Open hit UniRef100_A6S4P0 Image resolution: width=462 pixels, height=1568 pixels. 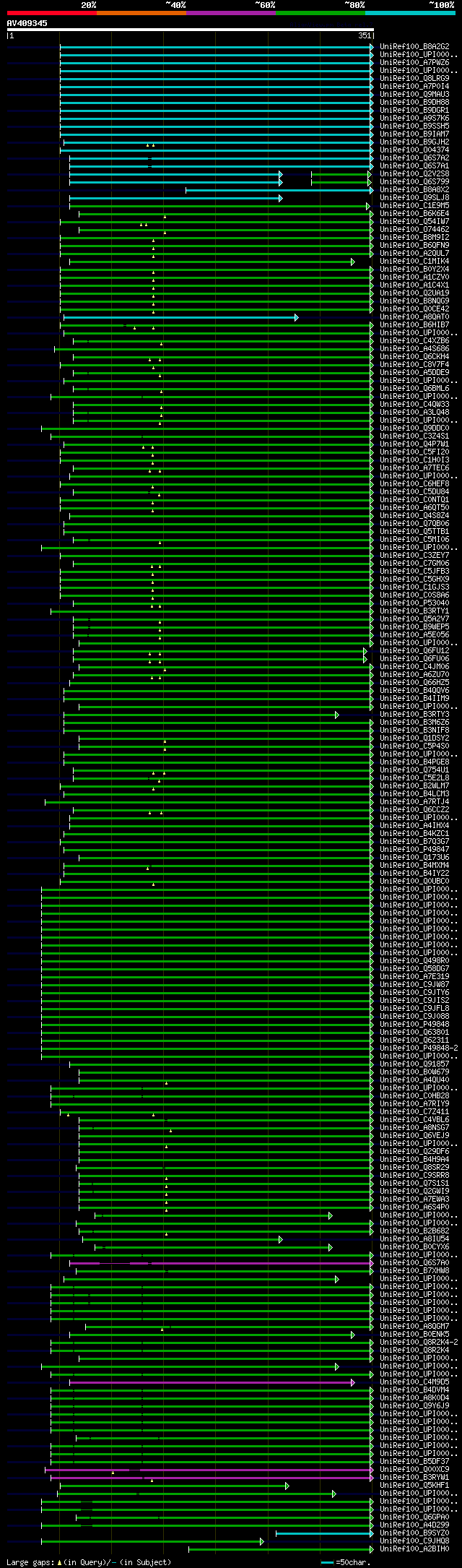pyautogui.click(x=414, y=1207)
